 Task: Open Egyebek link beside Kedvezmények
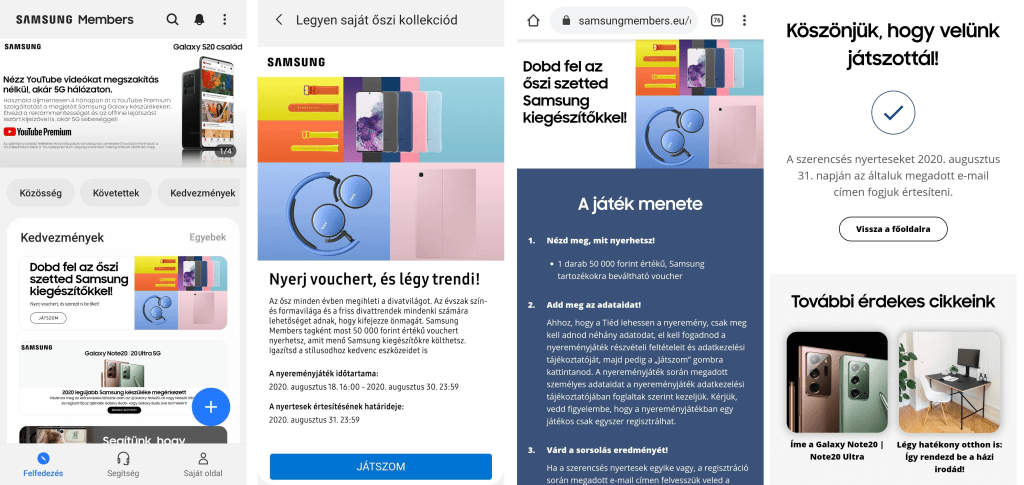(x=208, y=238)
